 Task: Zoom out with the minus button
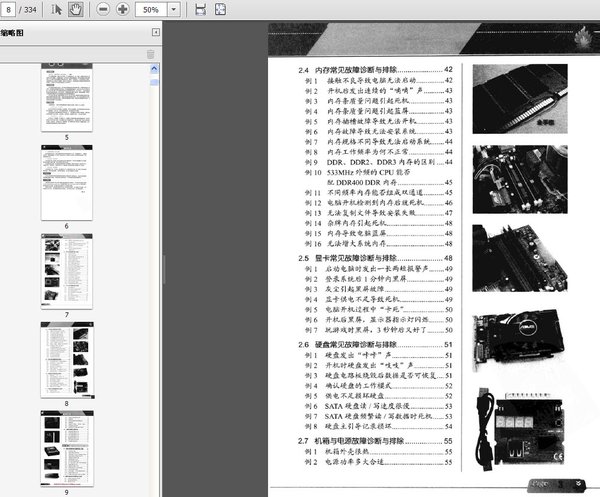pos(103,9)
